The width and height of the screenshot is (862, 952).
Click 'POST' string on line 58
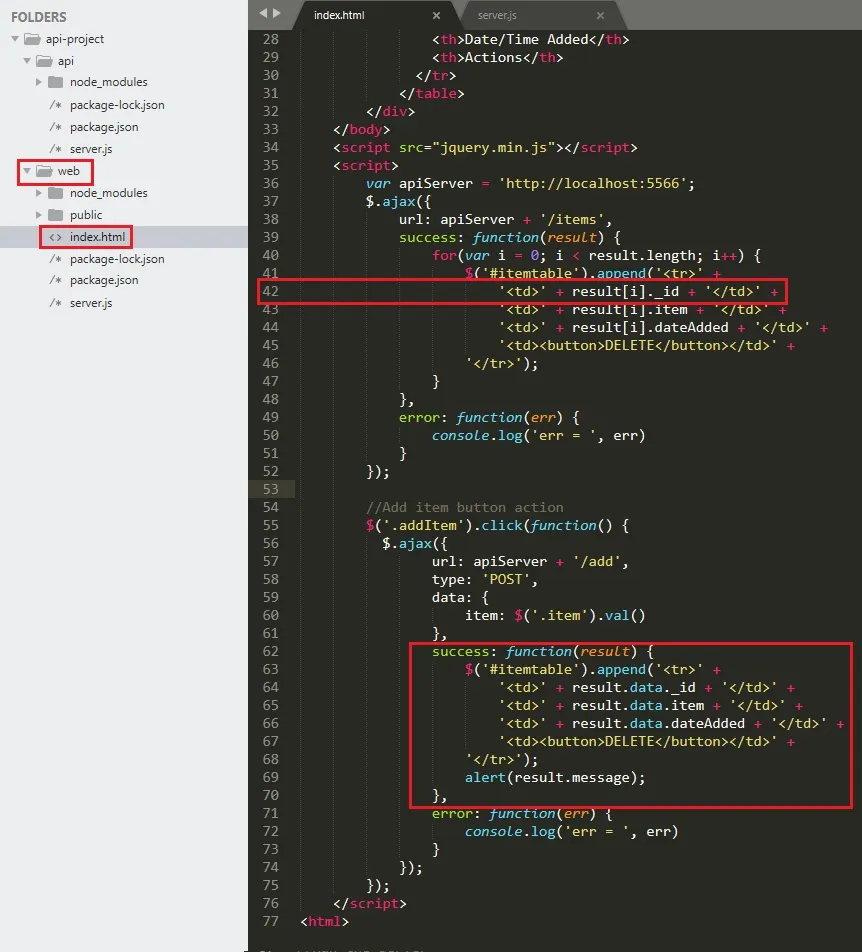click(506, 579)
